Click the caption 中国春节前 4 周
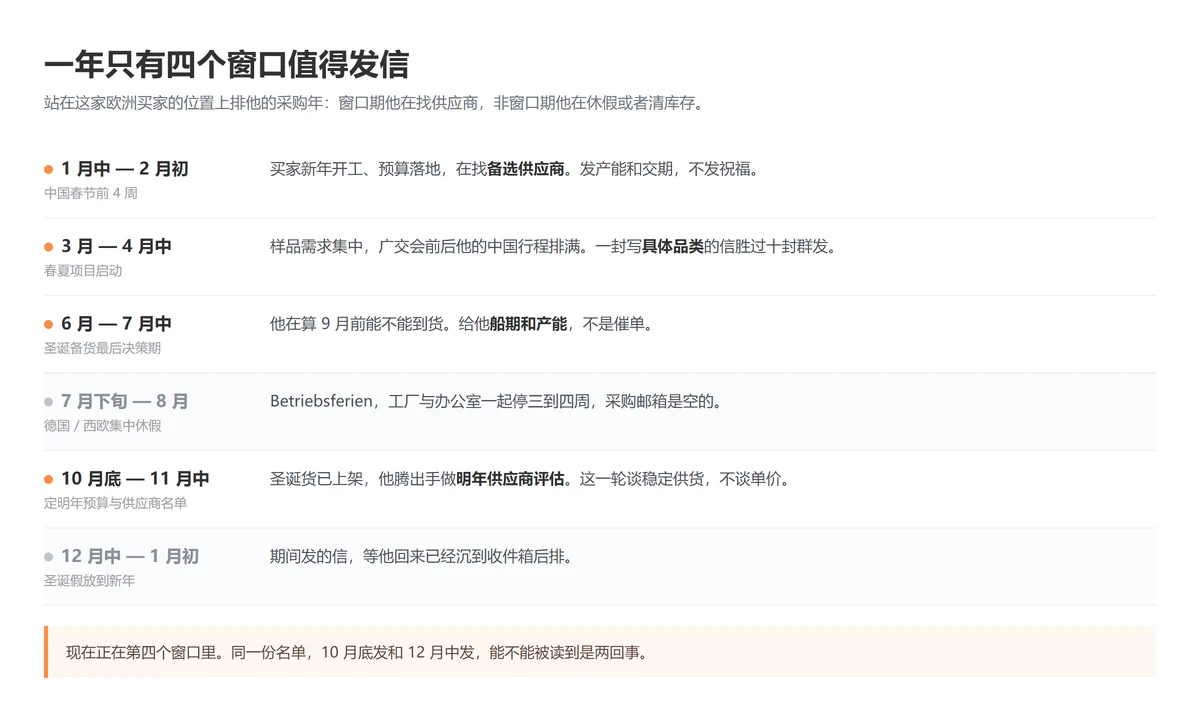 tap(91, 193)
